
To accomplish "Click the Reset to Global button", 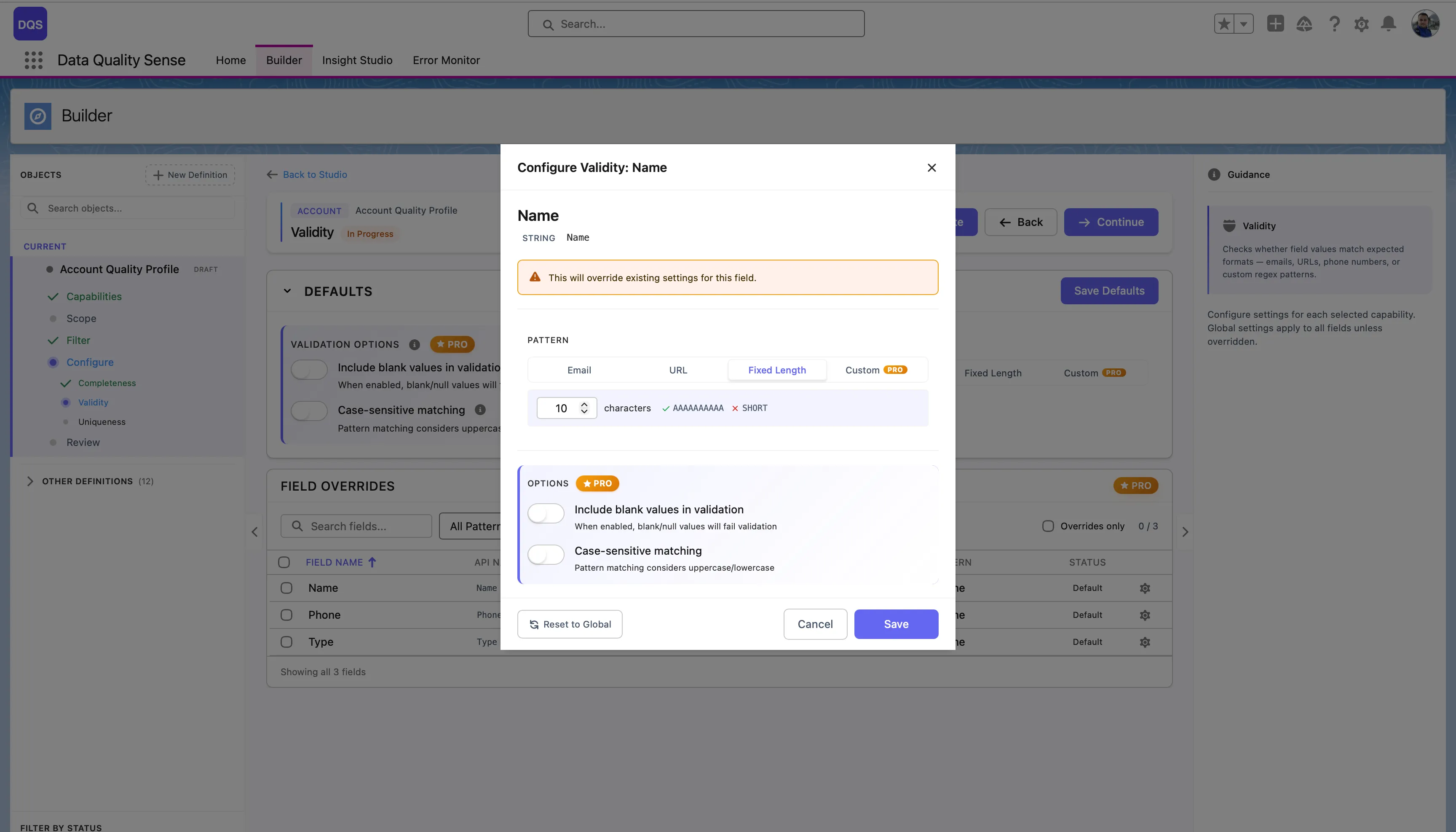I will coord(569,623).
